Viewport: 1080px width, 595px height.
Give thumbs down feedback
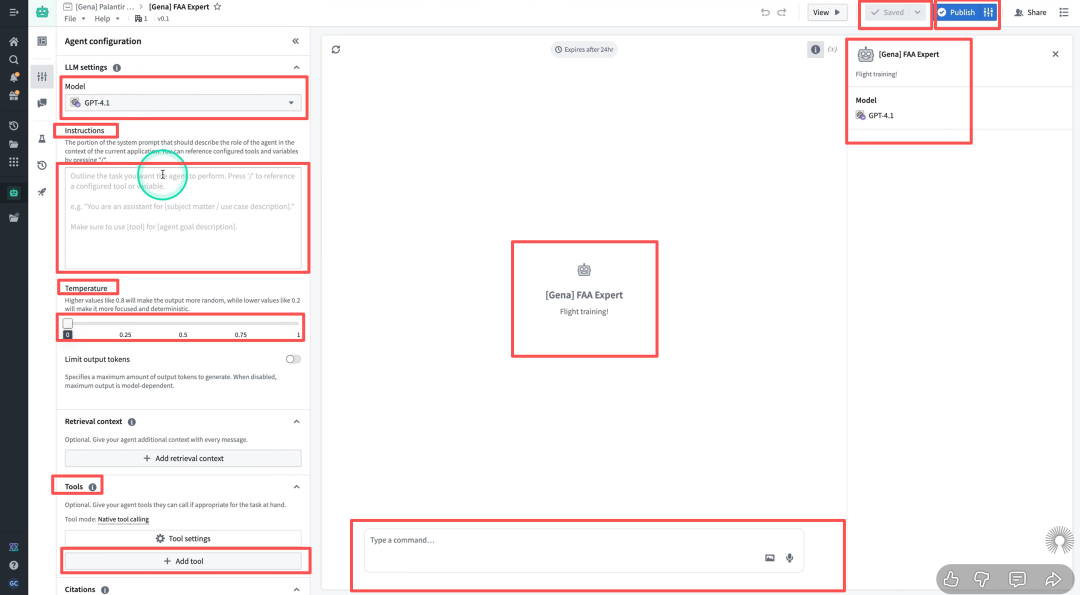pos(982,579)
